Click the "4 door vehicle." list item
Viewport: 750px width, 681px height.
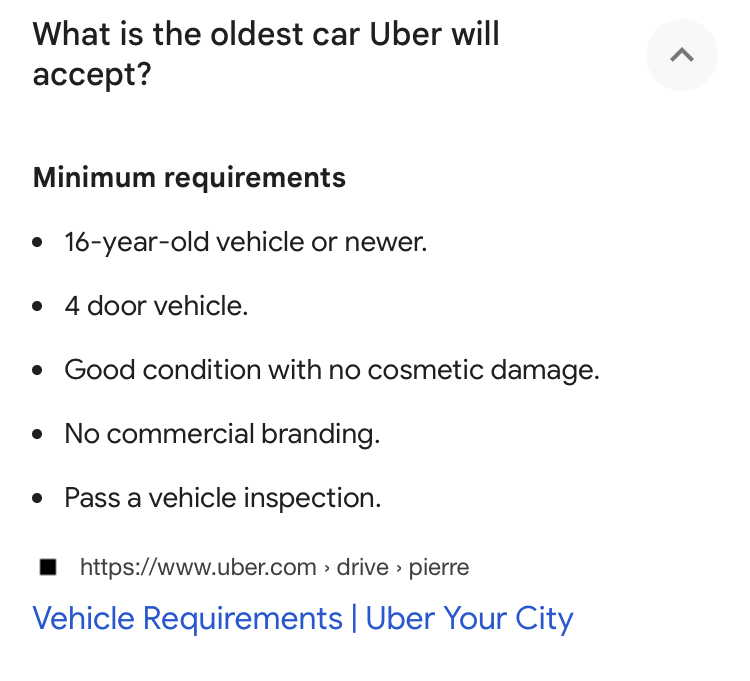(156, 306)
